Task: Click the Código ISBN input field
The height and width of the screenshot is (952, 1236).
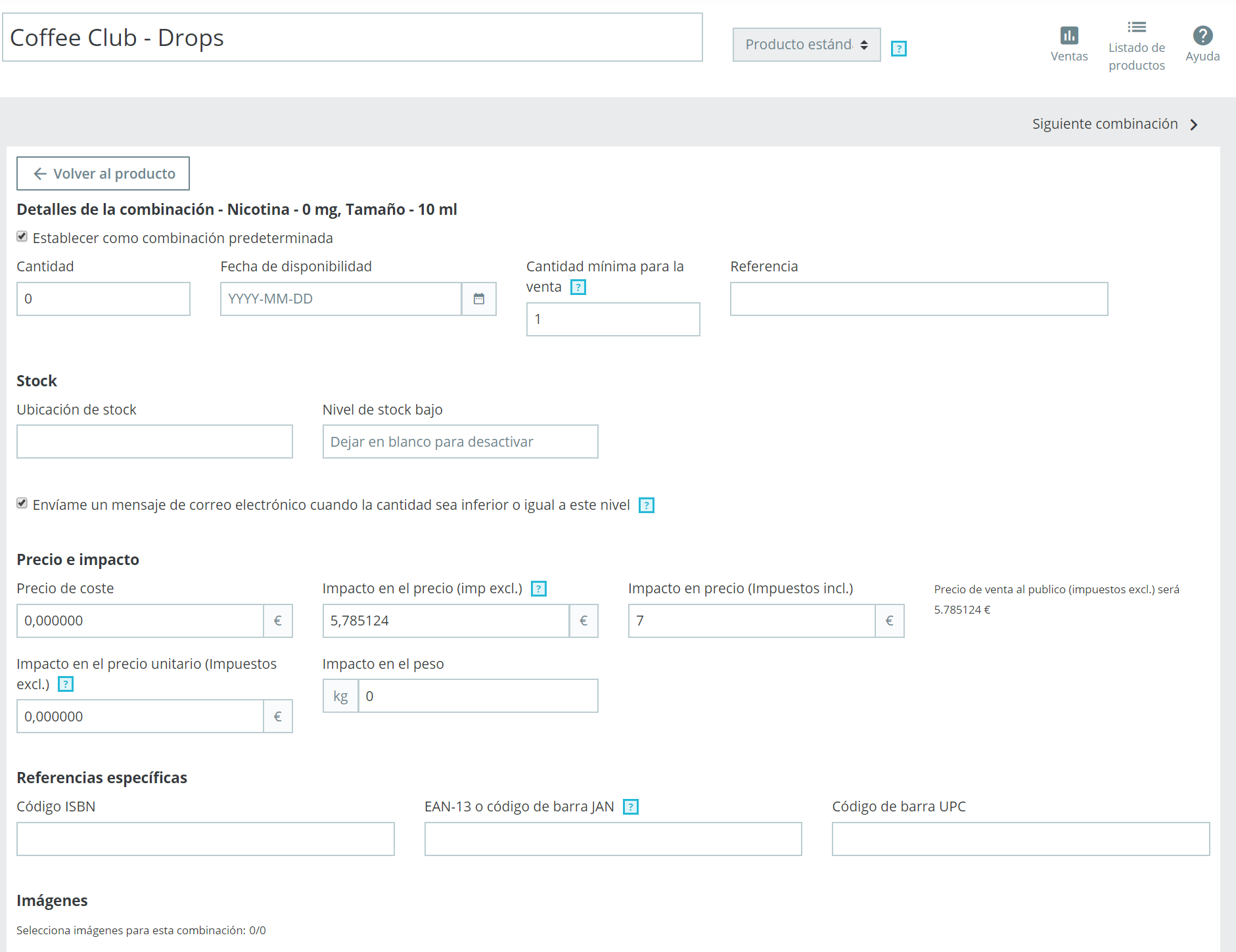Action: coord(205,839)
